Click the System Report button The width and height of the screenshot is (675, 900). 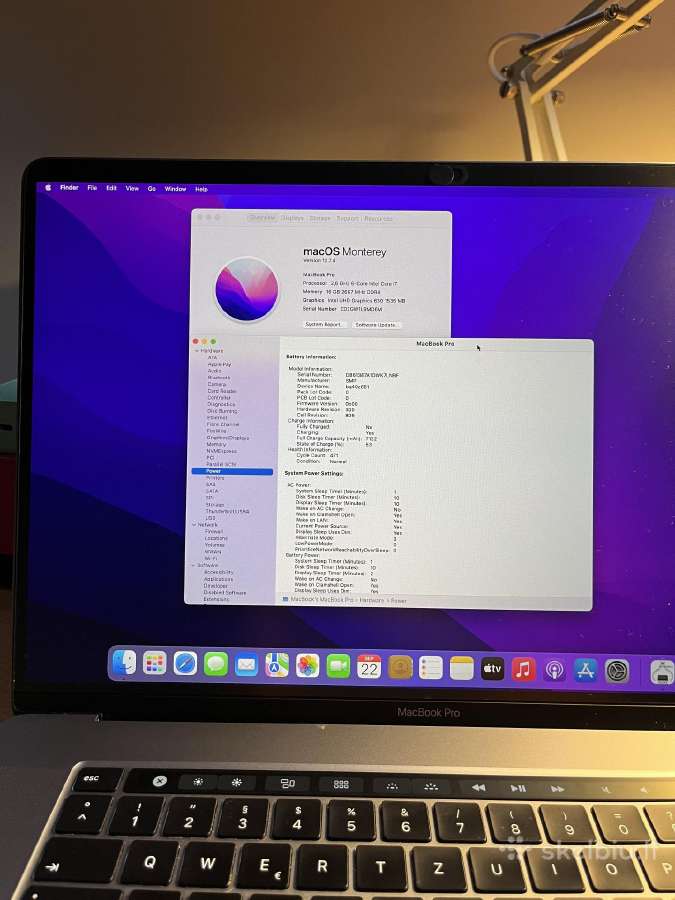[324, 324]
